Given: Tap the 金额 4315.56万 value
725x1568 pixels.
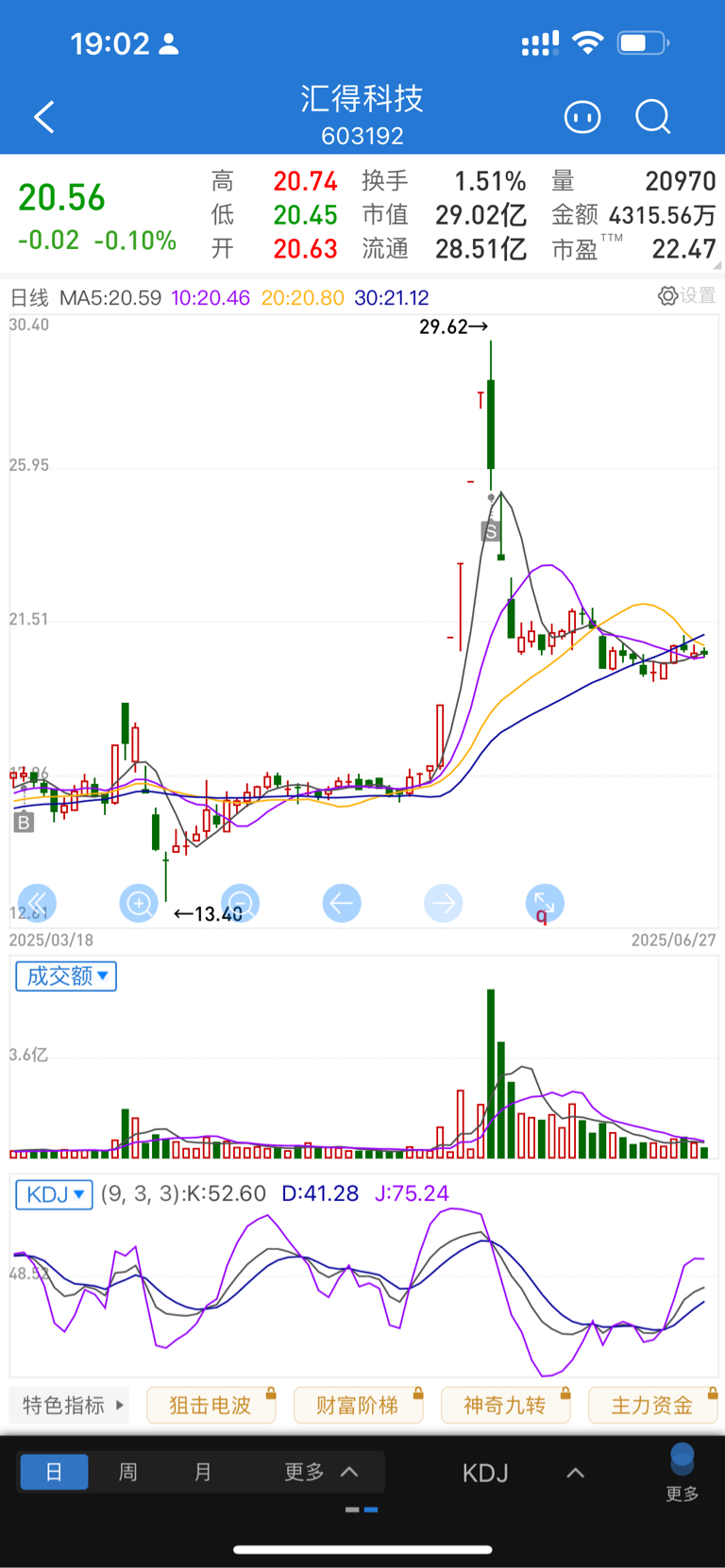Looking at the screenshot, I should (663, 215).
